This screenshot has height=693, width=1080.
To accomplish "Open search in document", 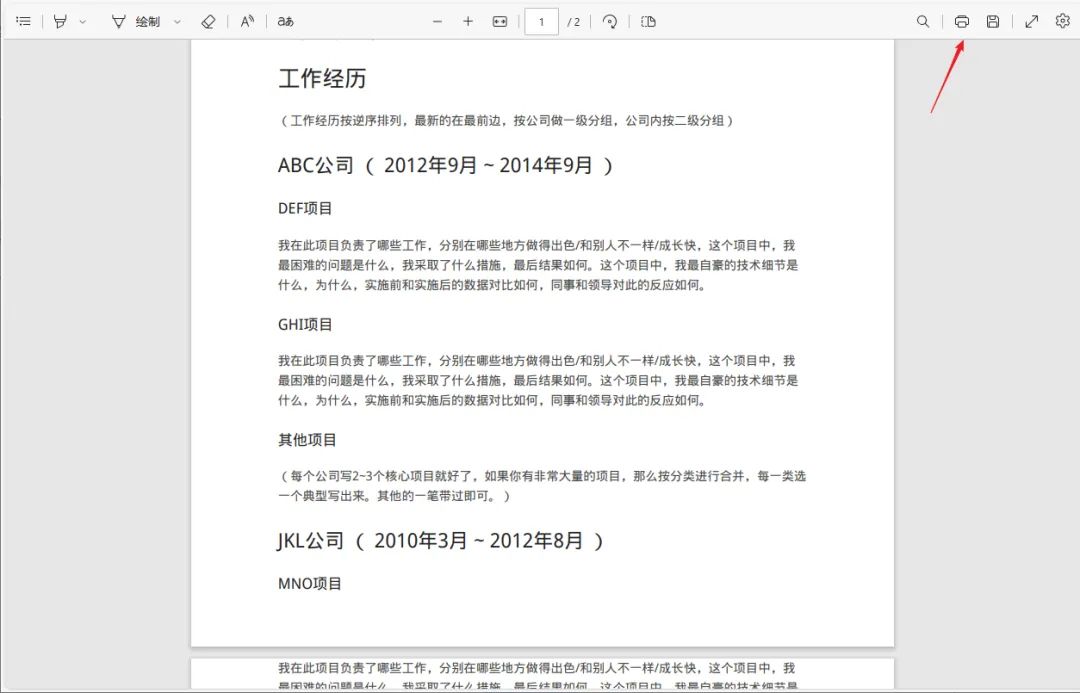I will pyautogui.click(x=923, y=21).
